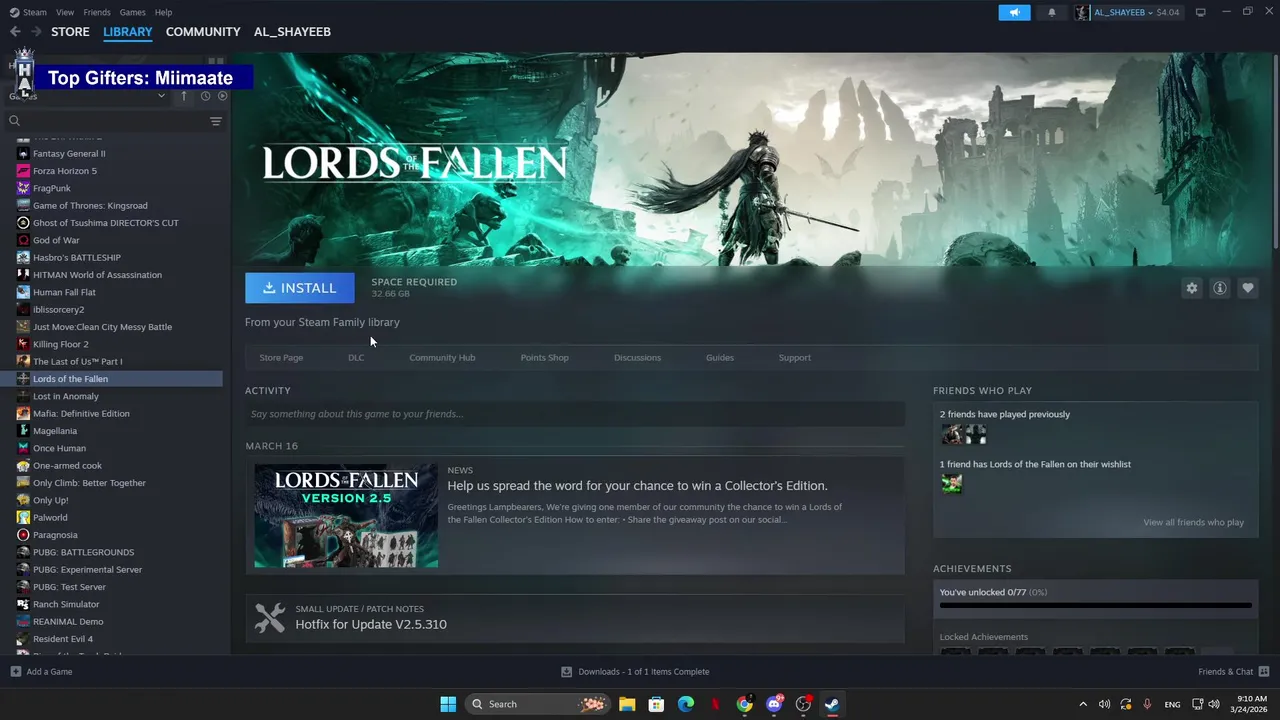The height and width of the screenshot is (720, 1280).
Task: Show hidden system tray icons
Action: (1082, 704)
